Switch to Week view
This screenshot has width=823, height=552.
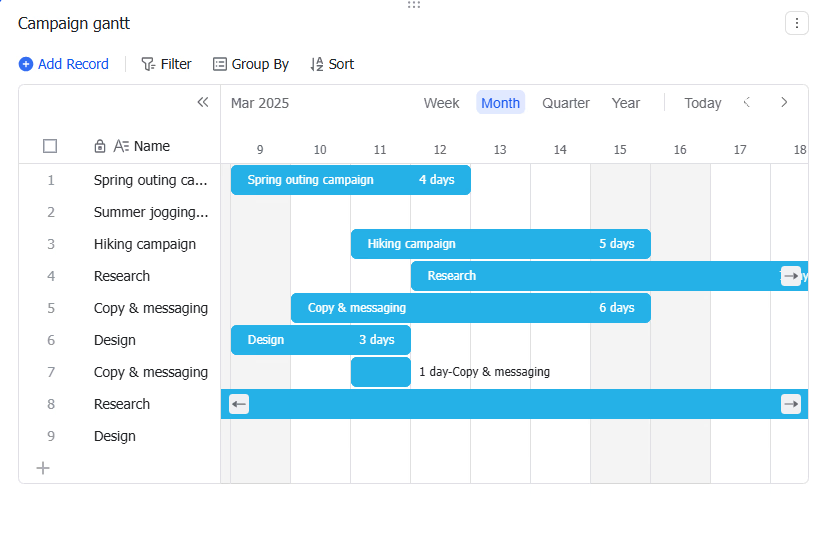coord(441,103)
